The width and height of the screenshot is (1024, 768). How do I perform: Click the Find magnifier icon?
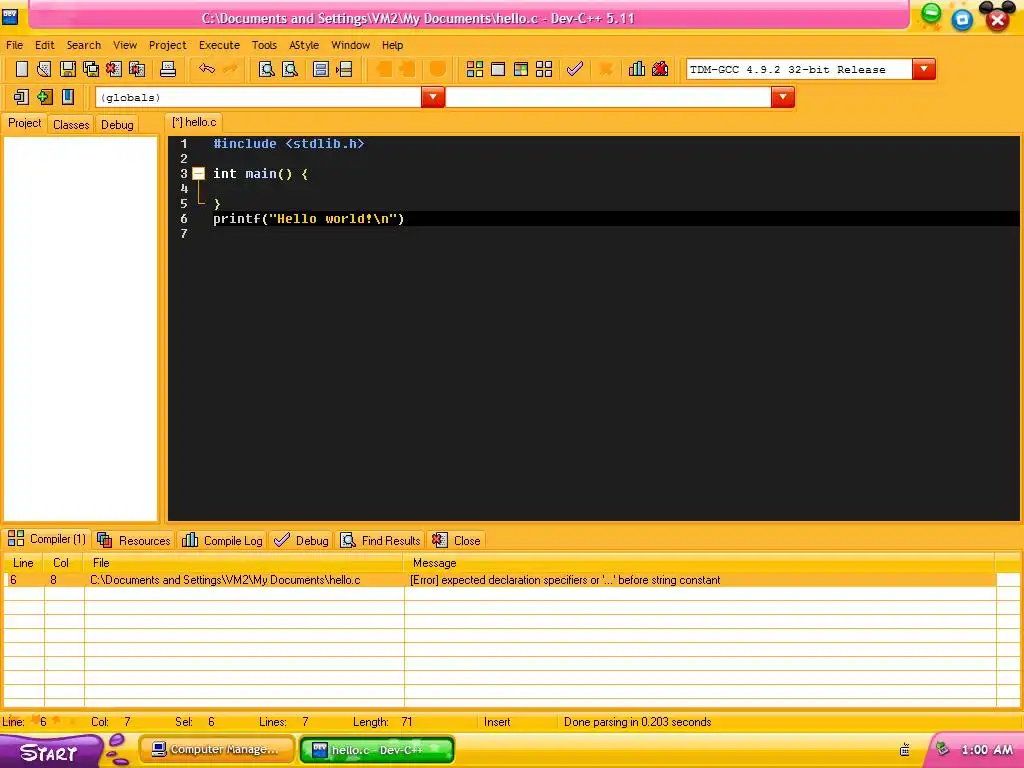(x=266, y=69)
